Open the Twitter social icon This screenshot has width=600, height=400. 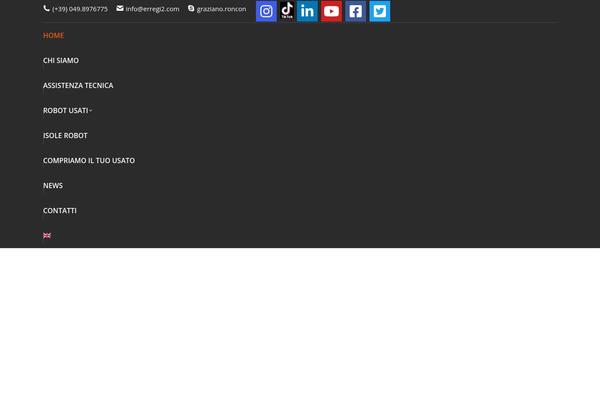tap(380, 11)
